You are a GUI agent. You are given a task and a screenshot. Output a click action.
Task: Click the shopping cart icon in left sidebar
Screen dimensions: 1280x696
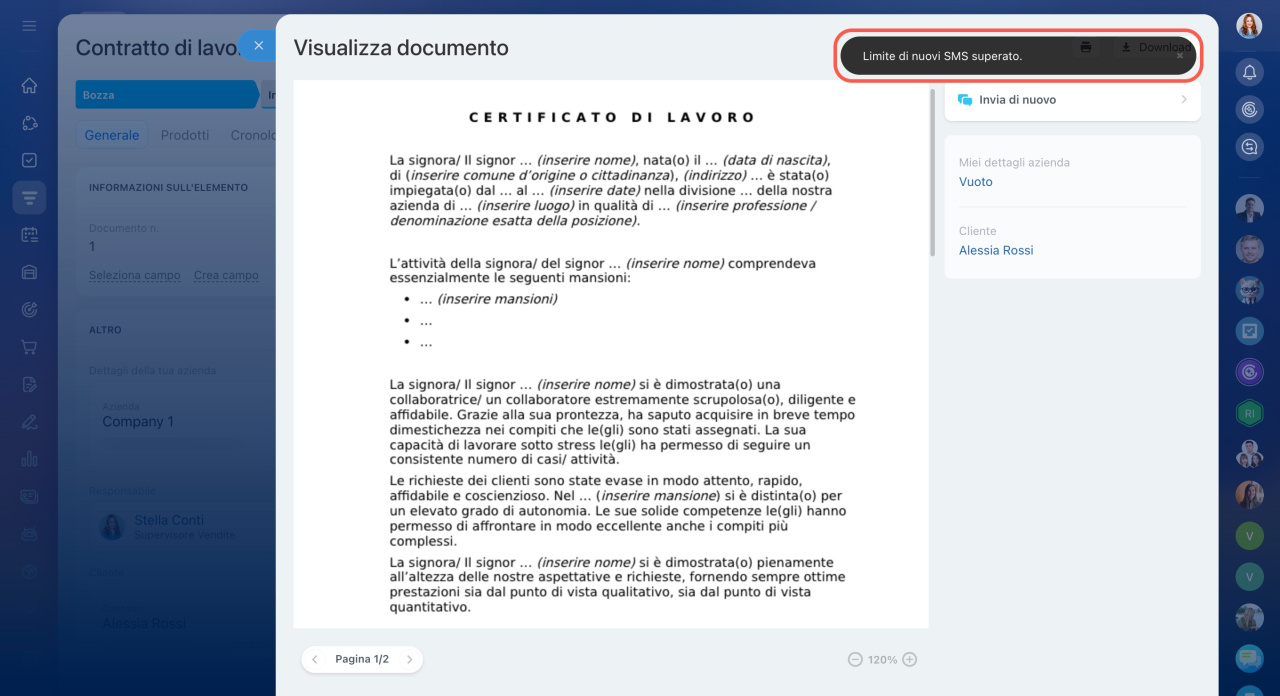(x=29, y=347)
